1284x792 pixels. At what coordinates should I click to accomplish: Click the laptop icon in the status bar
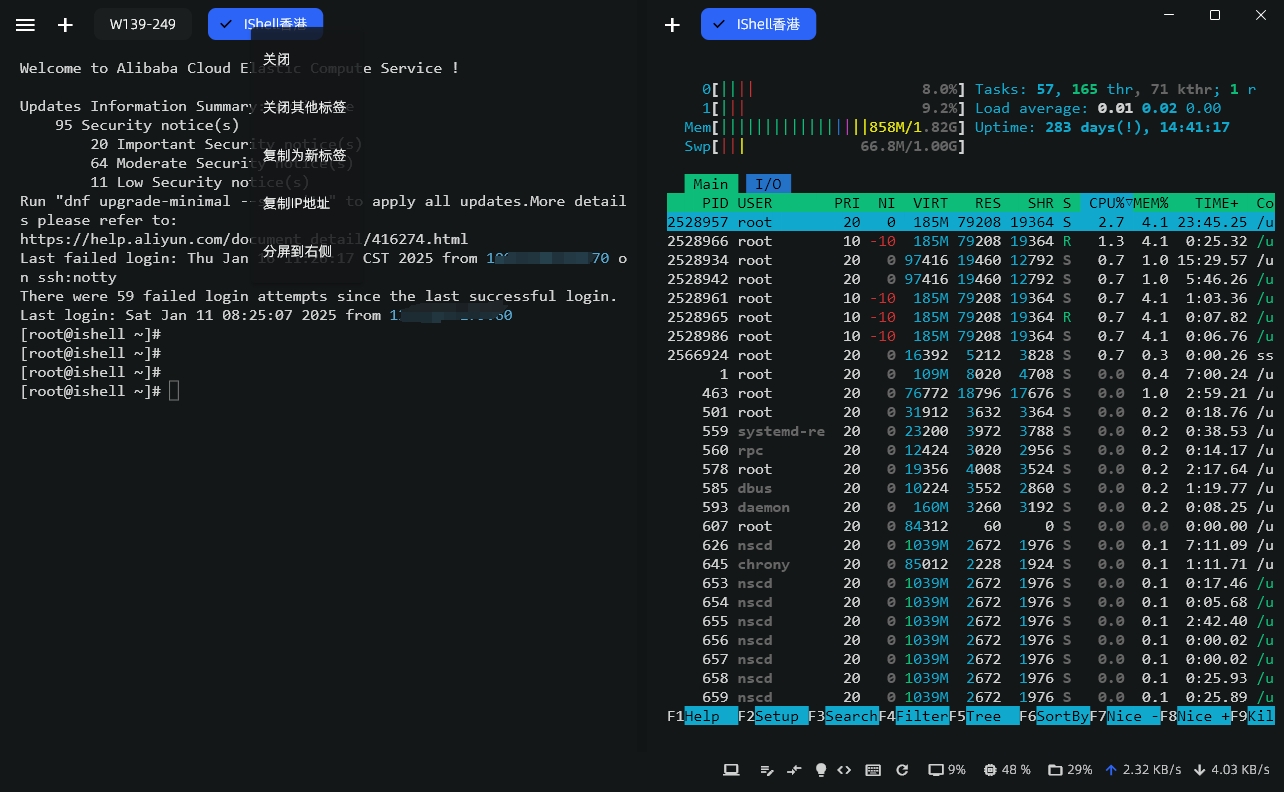tap(731, 770)
